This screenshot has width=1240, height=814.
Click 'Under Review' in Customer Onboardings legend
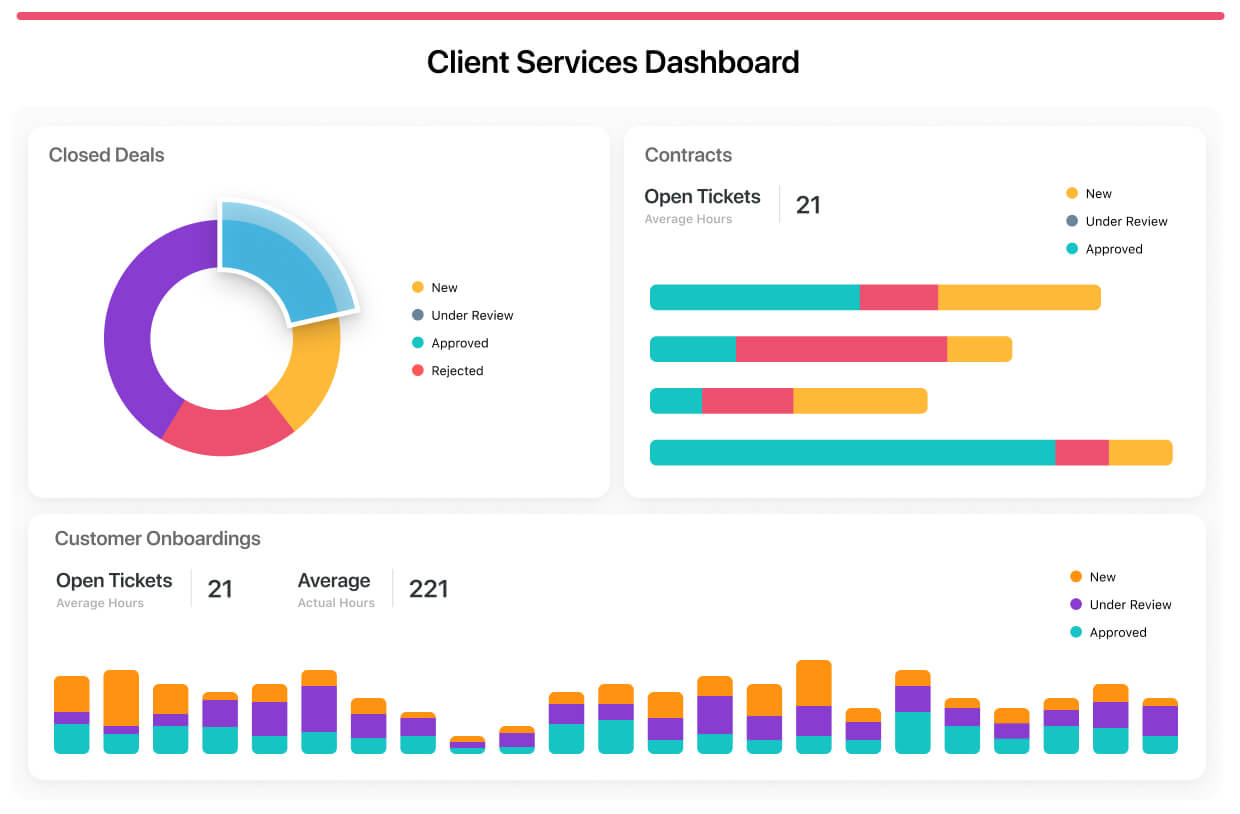(x=1130, y=605)
